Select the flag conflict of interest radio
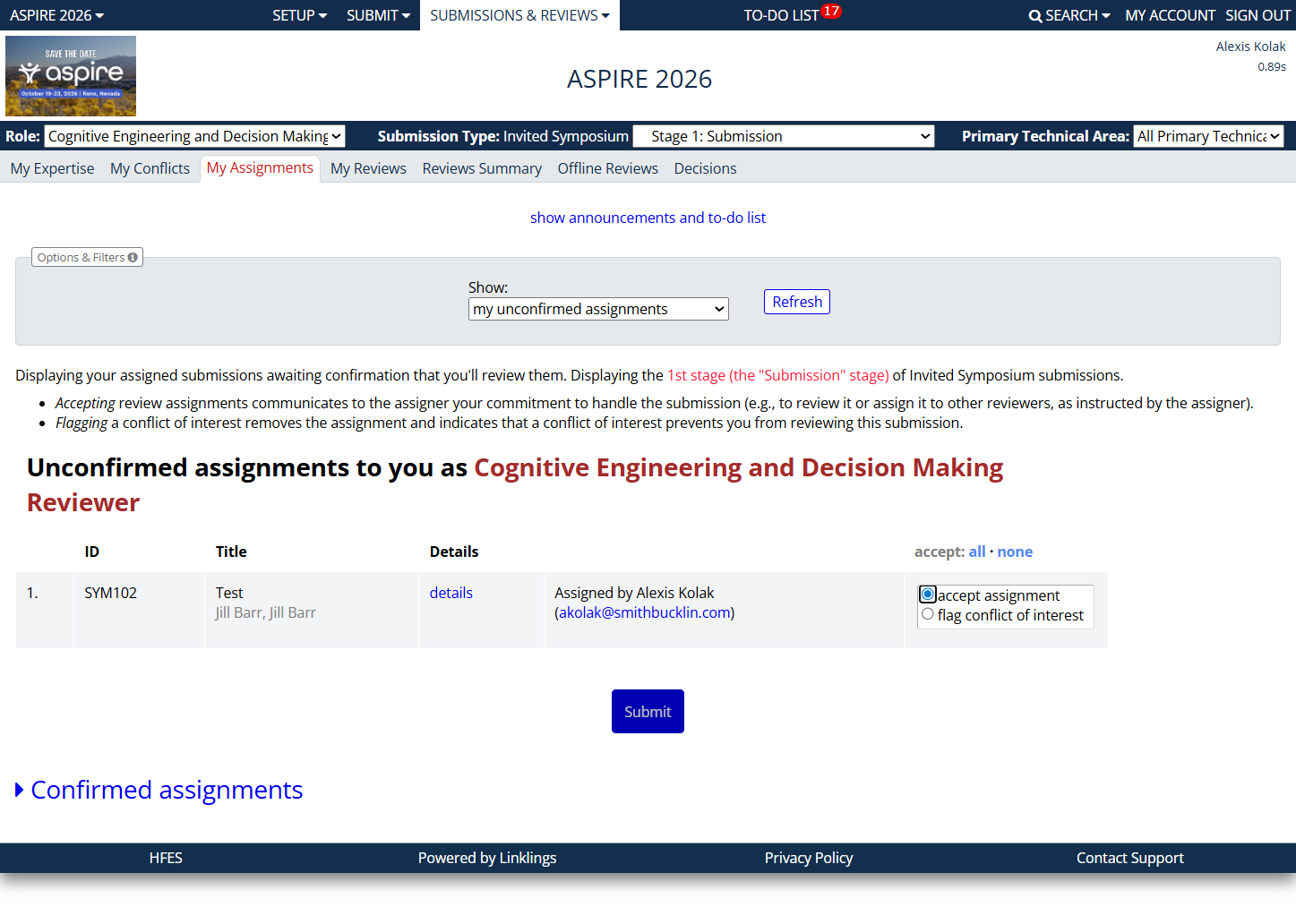1296x924 pixels. click(x=928, y=614)
